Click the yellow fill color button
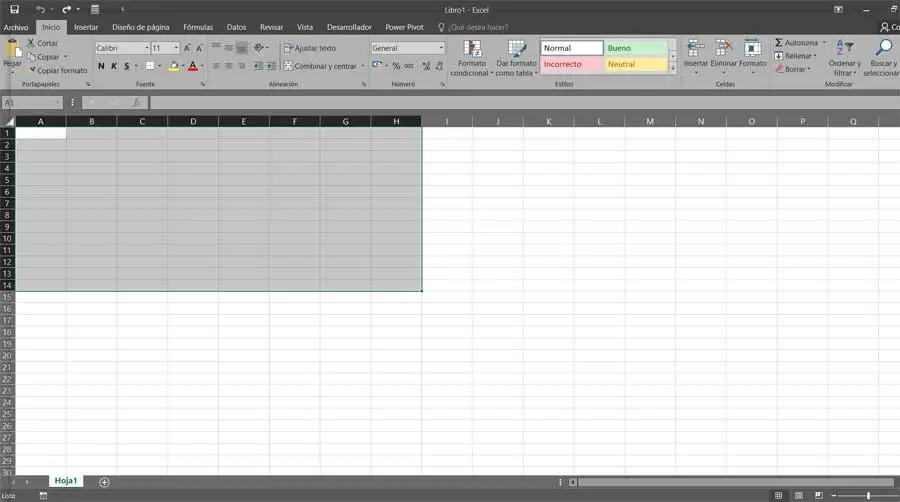The height and width of the screenshot is (502, 900). pos(173,66)
